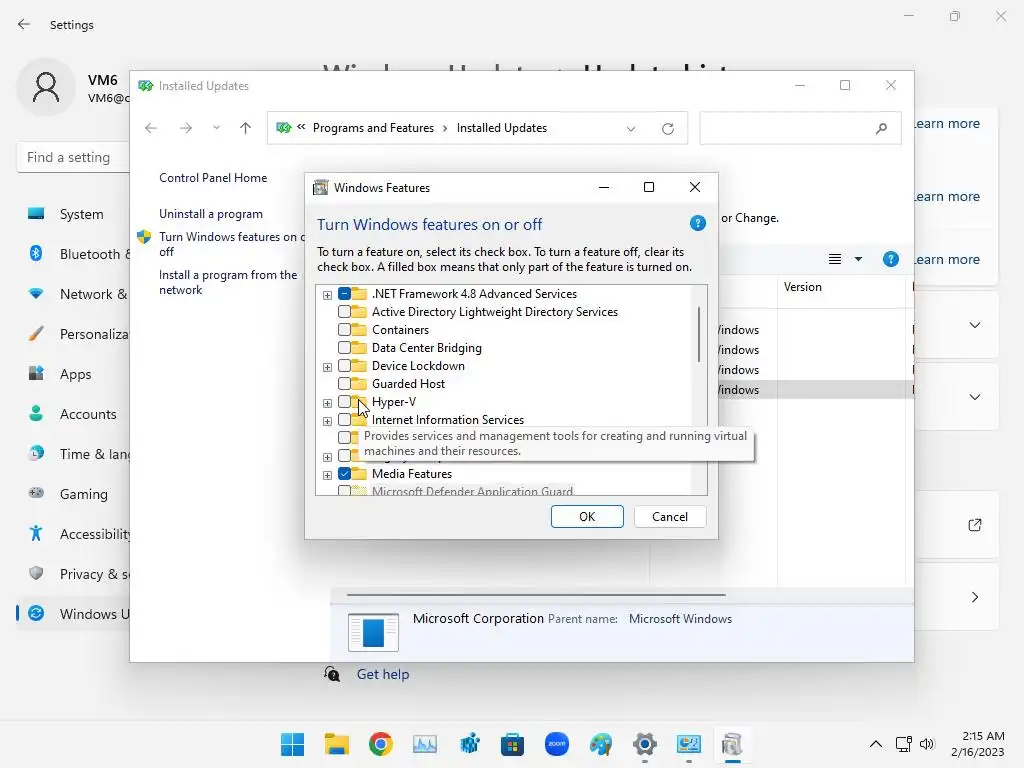Open Settings gear icon on taskbar
The height and width of the screenshot is (768, 1024).
coord(645,744)
